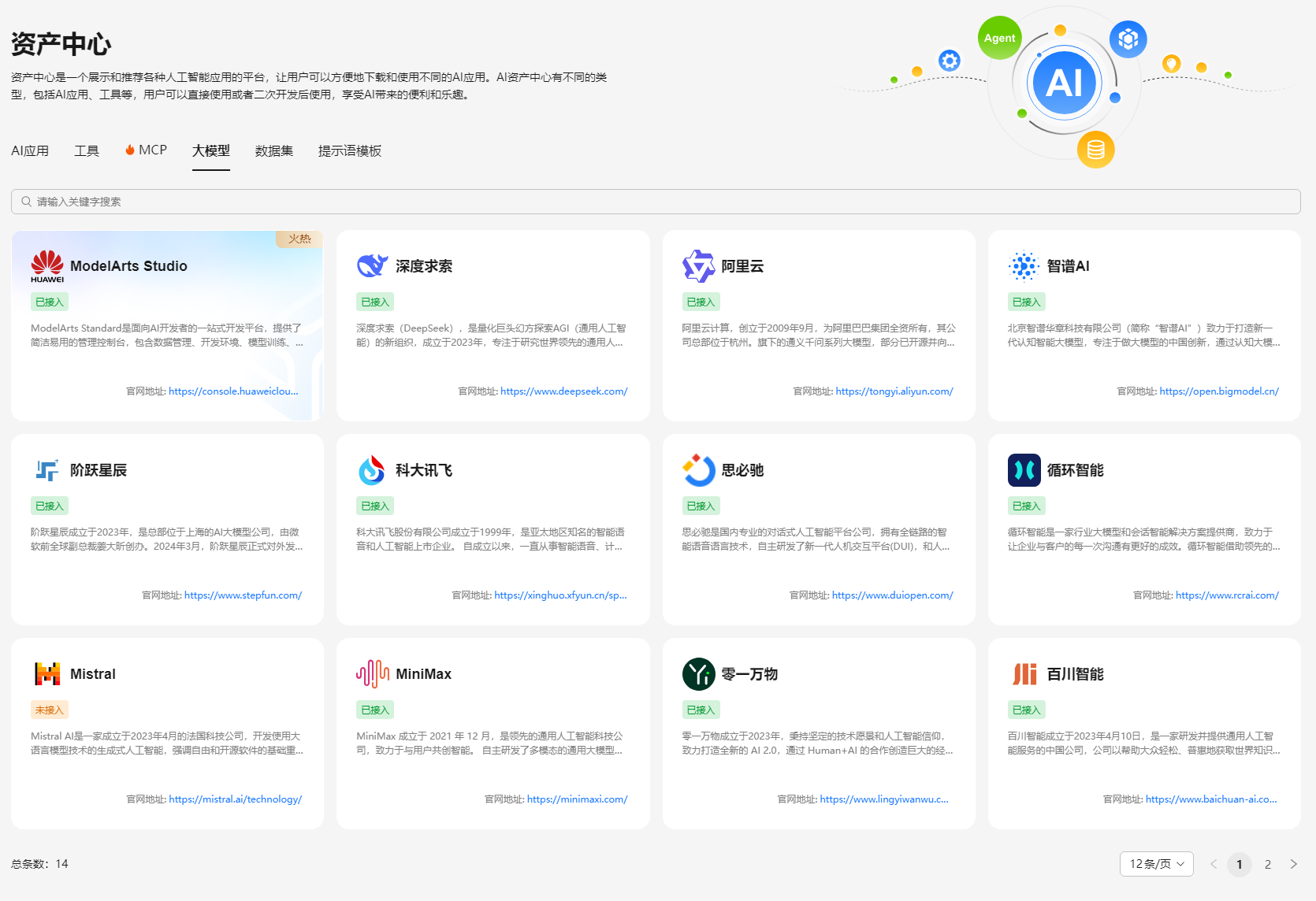The image size is (1316, 901).
Task: Click the 零一万物 green circle logo
Action: tap(698, 674)
